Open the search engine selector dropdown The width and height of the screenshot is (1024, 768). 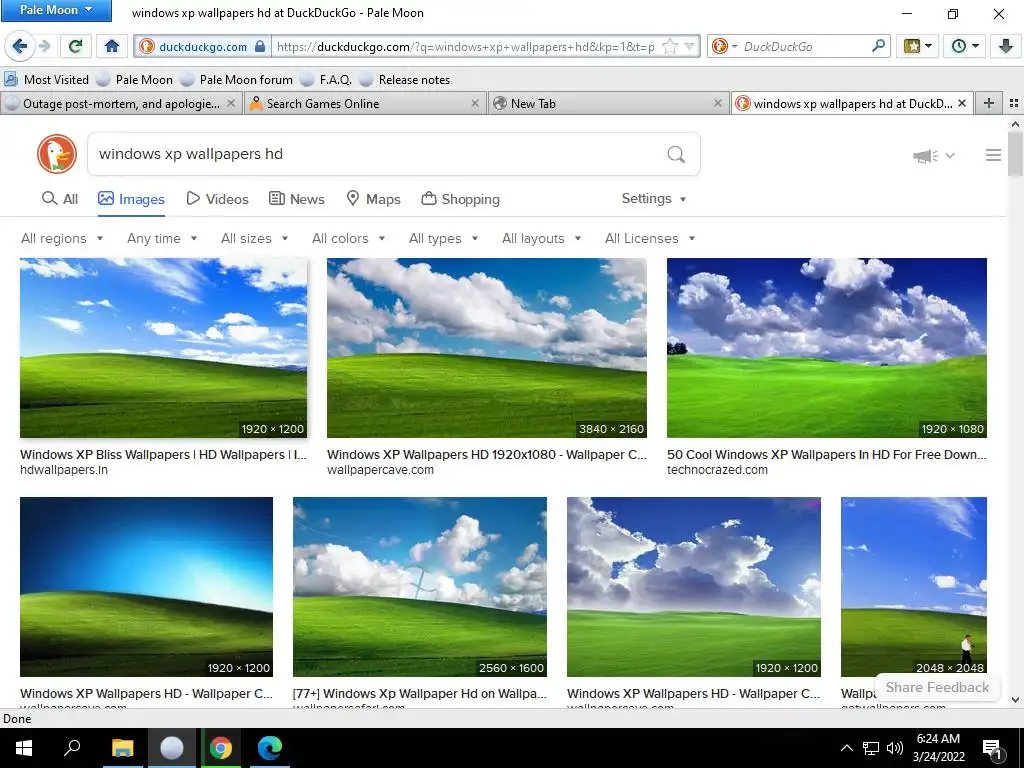(724, 46)
